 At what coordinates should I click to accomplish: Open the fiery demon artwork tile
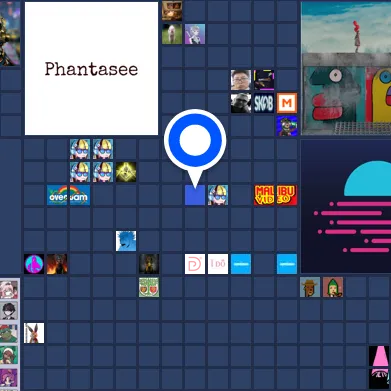click(x=57, y=264)
